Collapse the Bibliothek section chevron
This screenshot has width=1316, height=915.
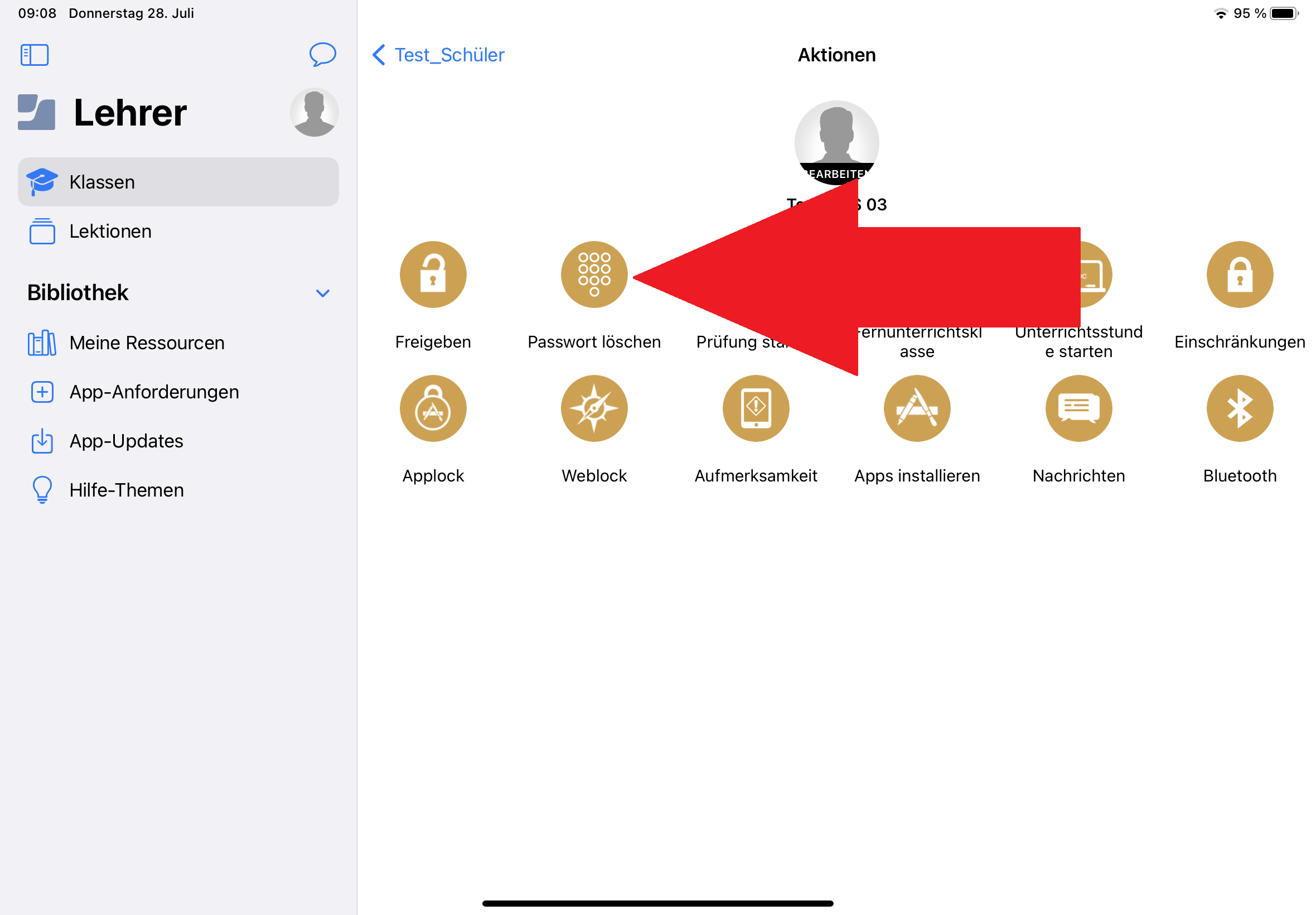click(322, 293)
